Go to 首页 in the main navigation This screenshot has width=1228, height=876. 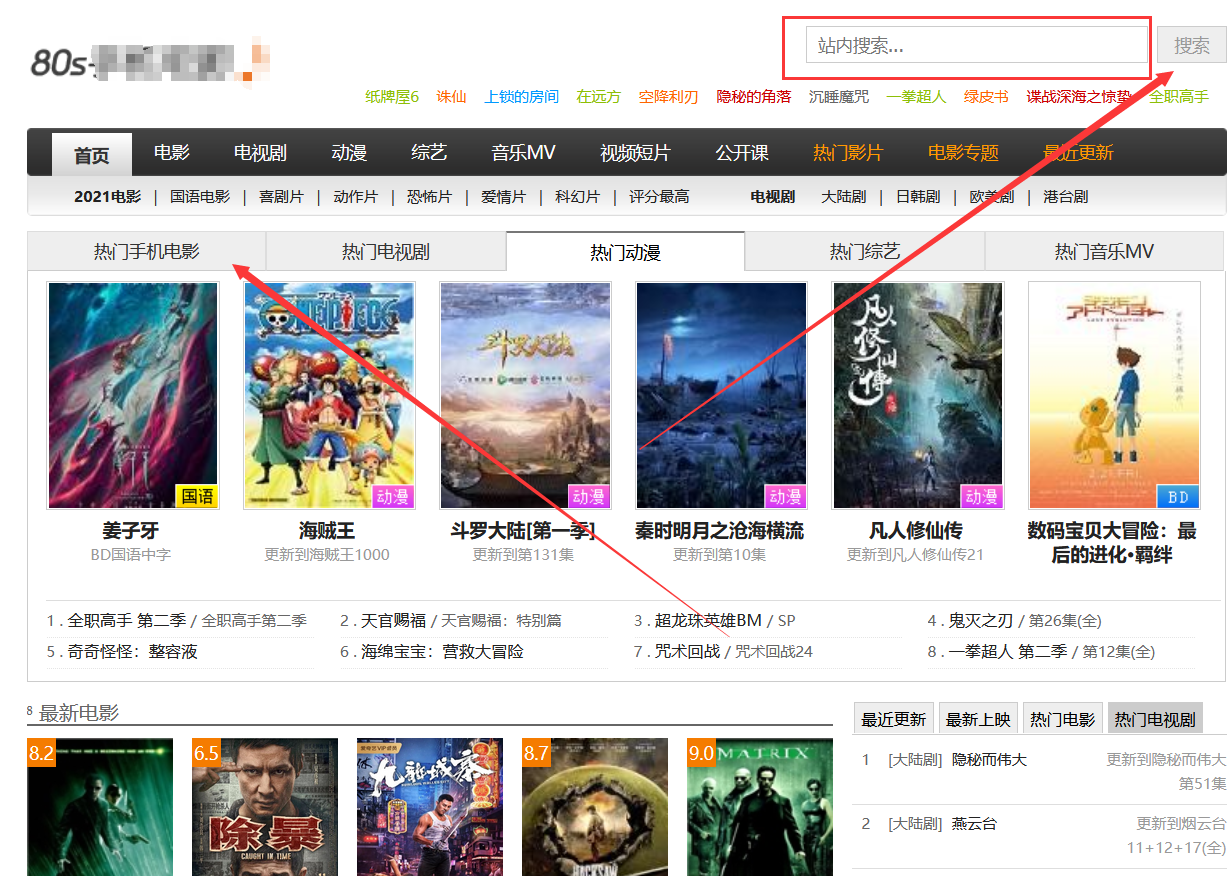(x=92, y=155)
